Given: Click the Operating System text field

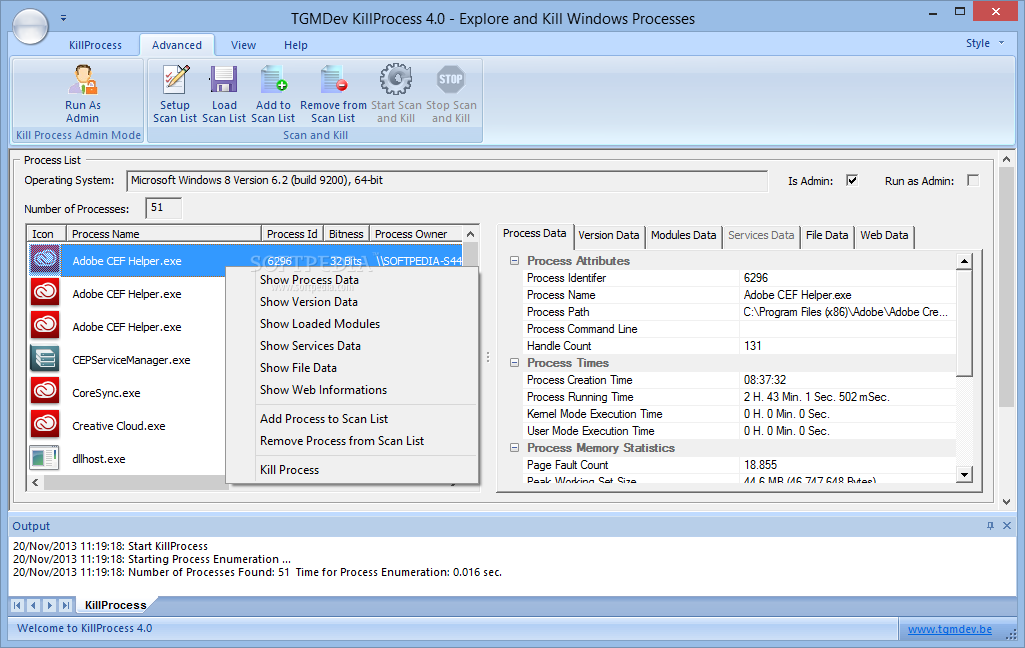Looking at the screenshot, I should 447,180.
